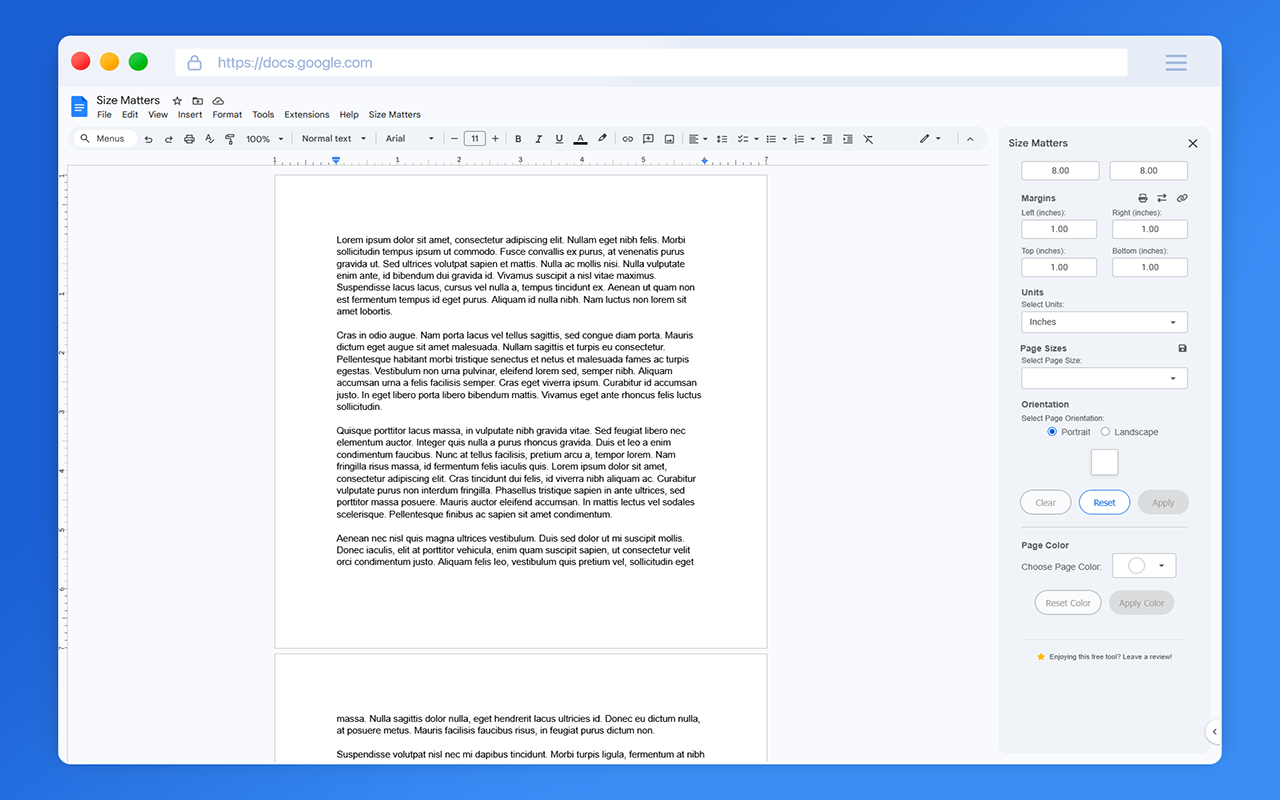
Task: Open the Extensions menu
Action: pyautogui.click(x=306, y=115)
